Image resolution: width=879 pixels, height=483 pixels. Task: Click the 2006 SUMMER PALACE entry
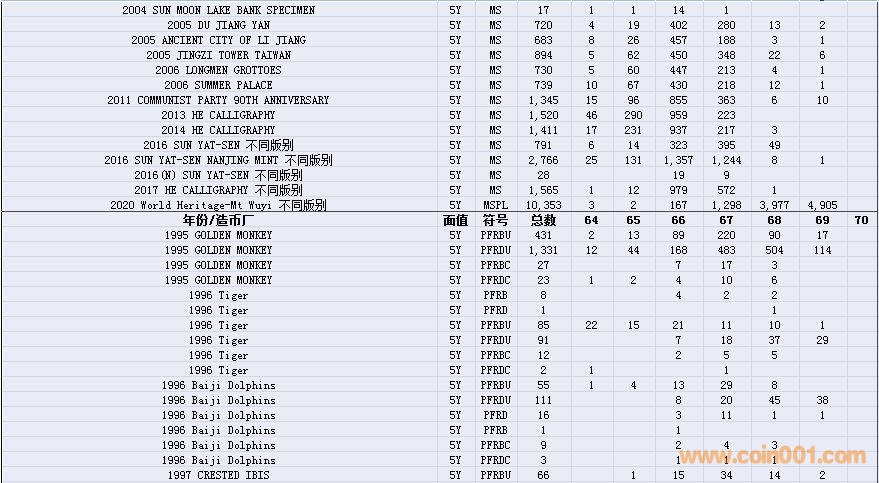click(218, 85)
